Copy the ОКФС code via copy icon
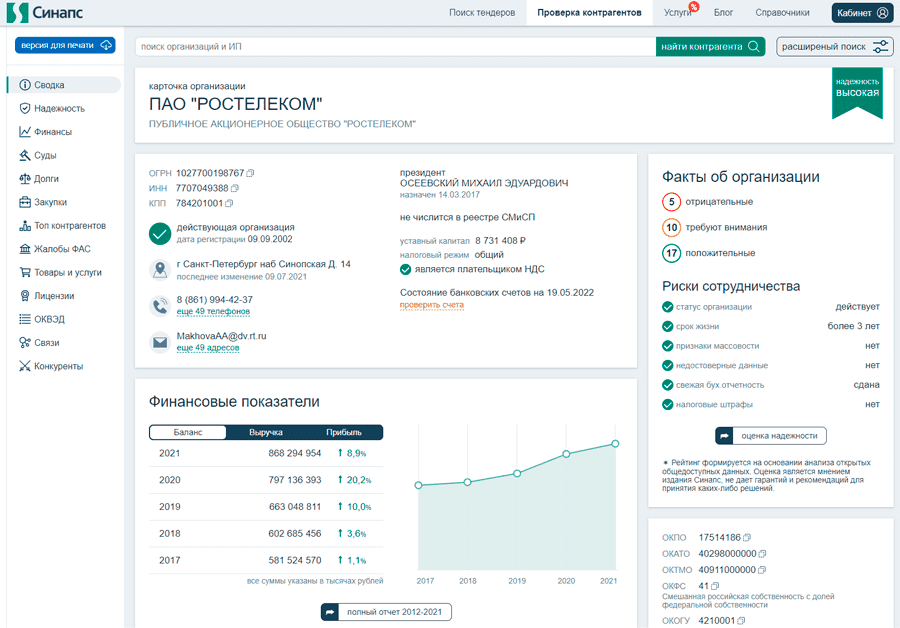The width and height of the screenshot is (900, 628). point(715,586)
